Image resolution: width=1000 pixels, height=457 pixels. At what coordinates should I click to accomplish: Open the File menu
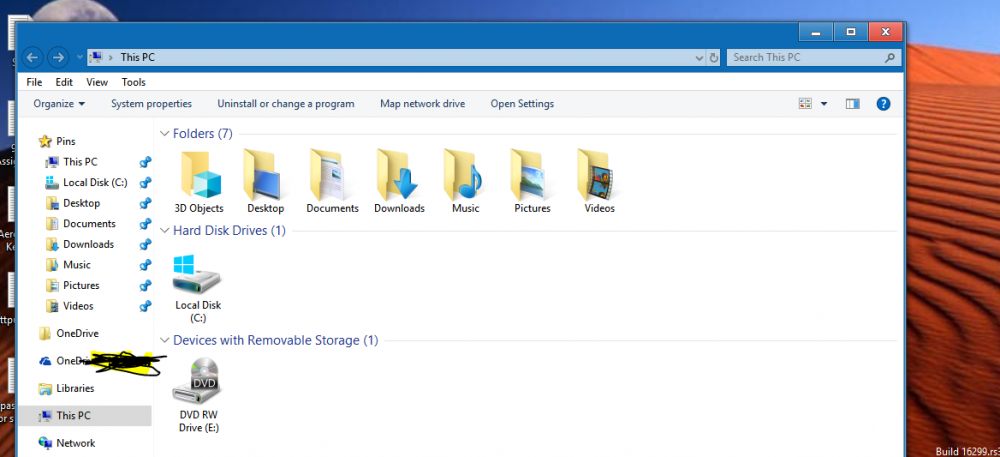click(34, 82)
